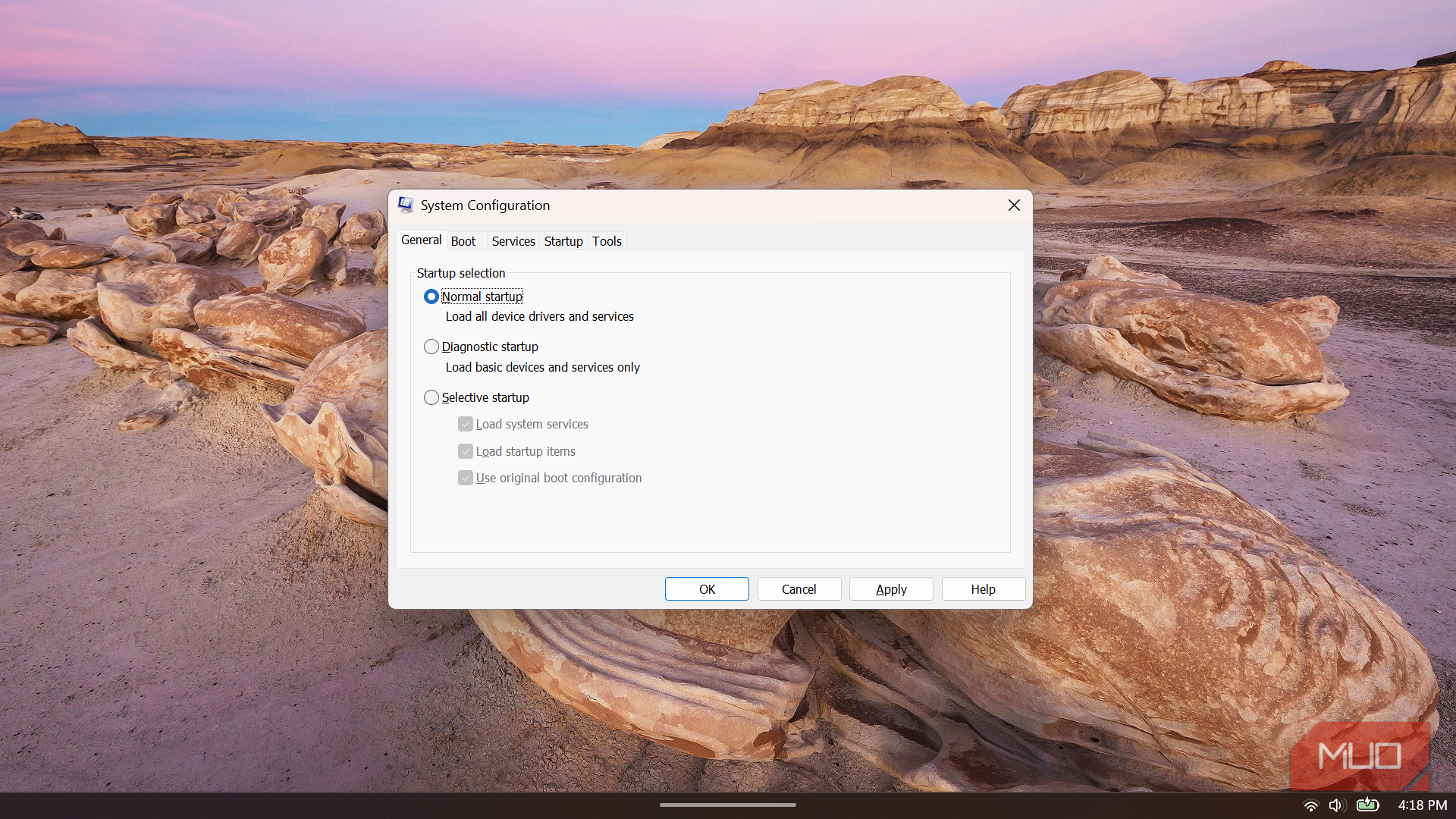Toggle Use original boot configuration checkbox
The image size is (1456, 819).
click(x=466, y=478)
